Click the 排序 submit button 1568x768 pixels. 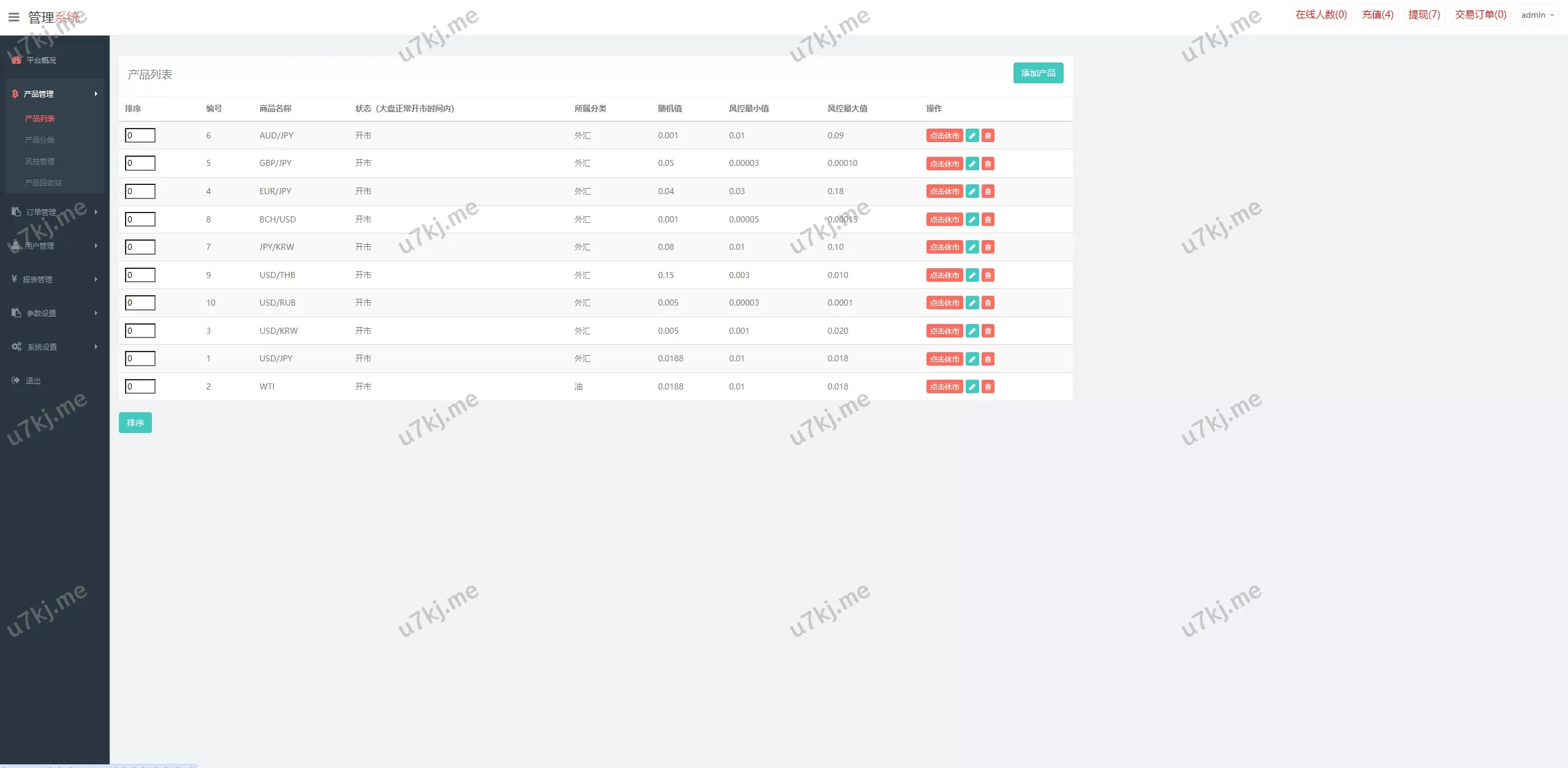coord(135,423)
